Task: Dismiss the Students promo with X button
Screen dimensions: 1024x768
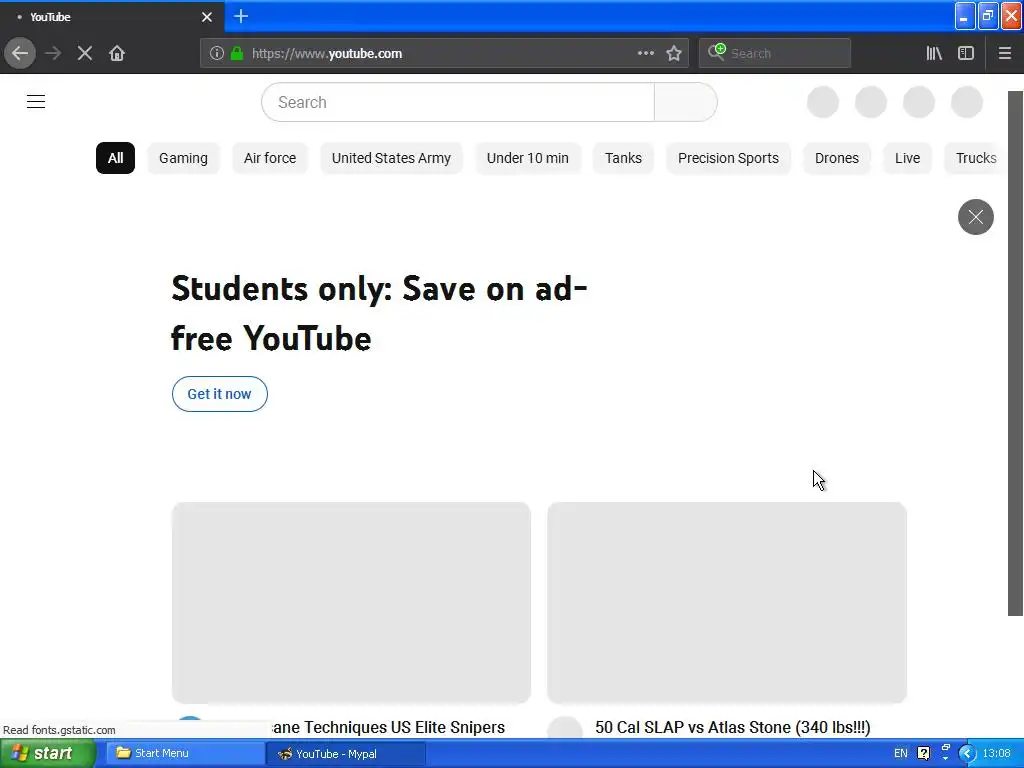Action: (976, 217)
